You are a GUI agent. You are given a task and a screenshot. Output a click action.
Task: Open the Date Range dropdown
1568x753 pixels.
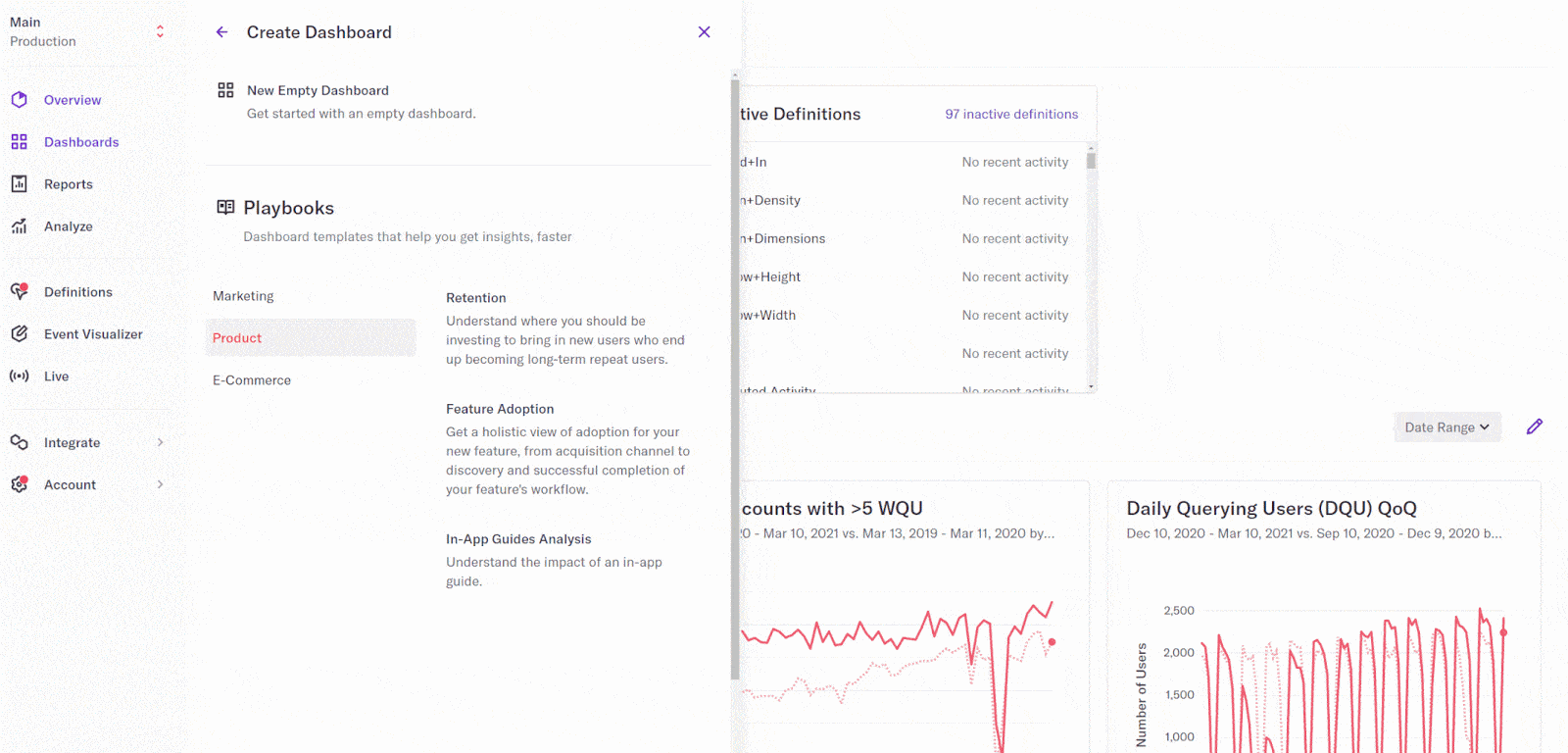click(x=1446, y=427)
